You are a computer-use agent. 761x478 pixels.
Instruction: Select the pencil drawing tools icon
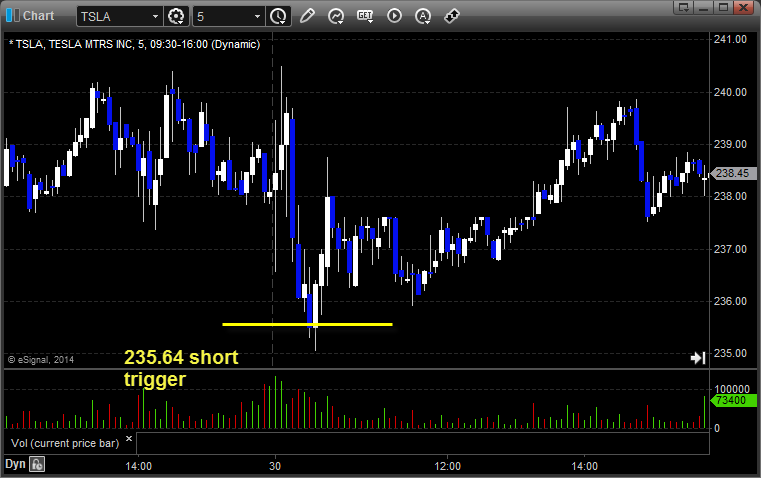307,16
